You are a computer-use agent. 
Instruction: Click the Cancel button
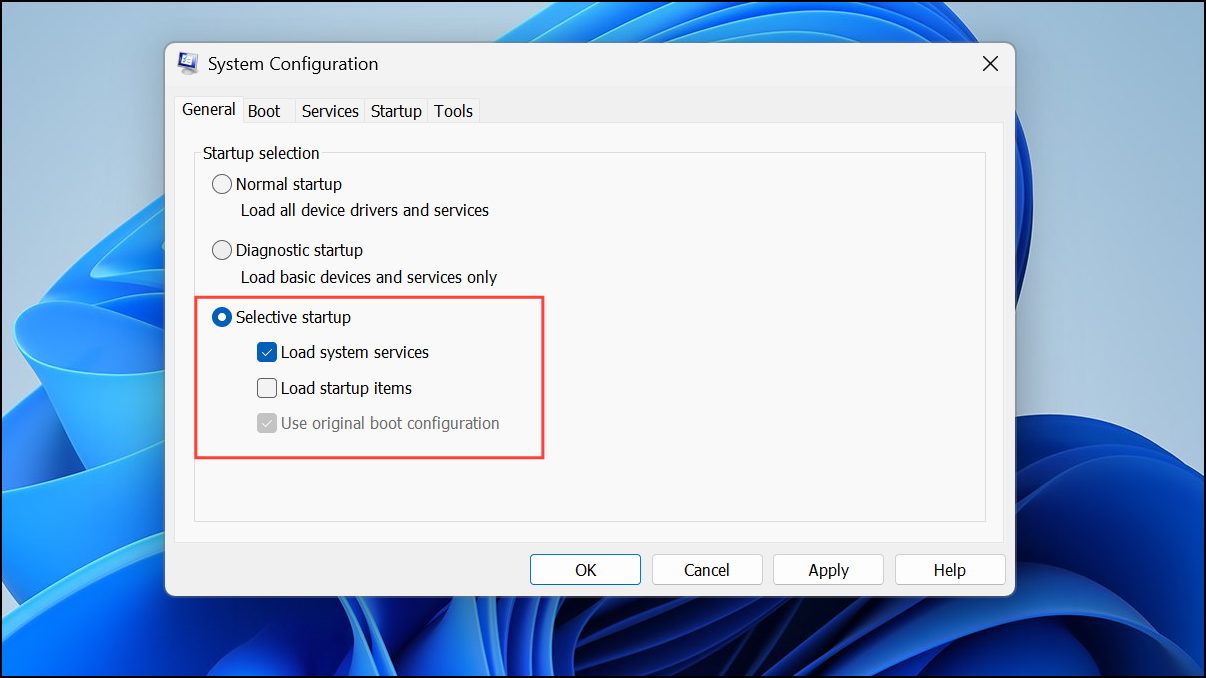coord(707,570)
